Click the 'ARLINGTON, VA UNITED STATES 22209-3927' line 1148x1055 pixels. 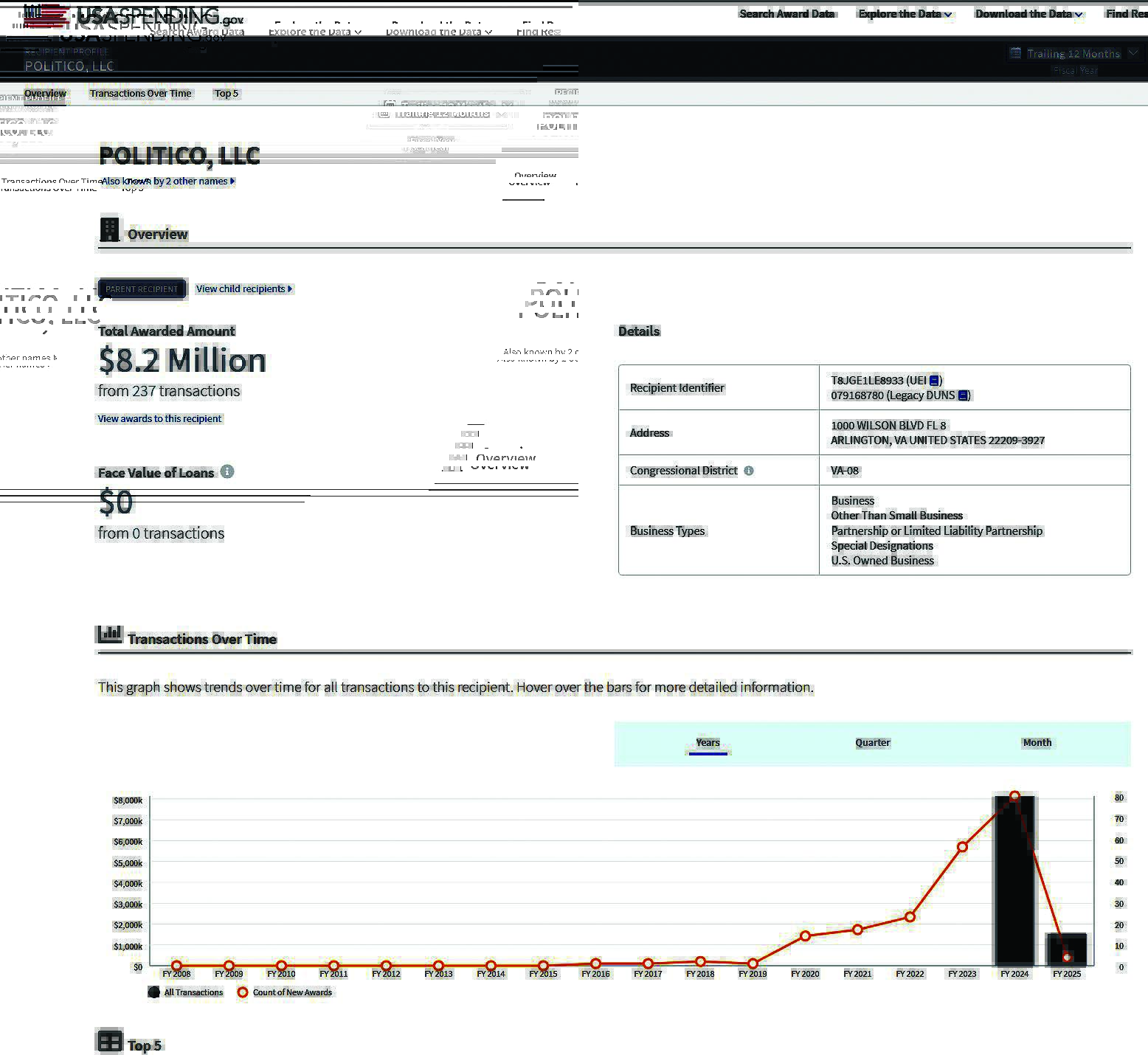pyautogui.click(x=938, y=440)
